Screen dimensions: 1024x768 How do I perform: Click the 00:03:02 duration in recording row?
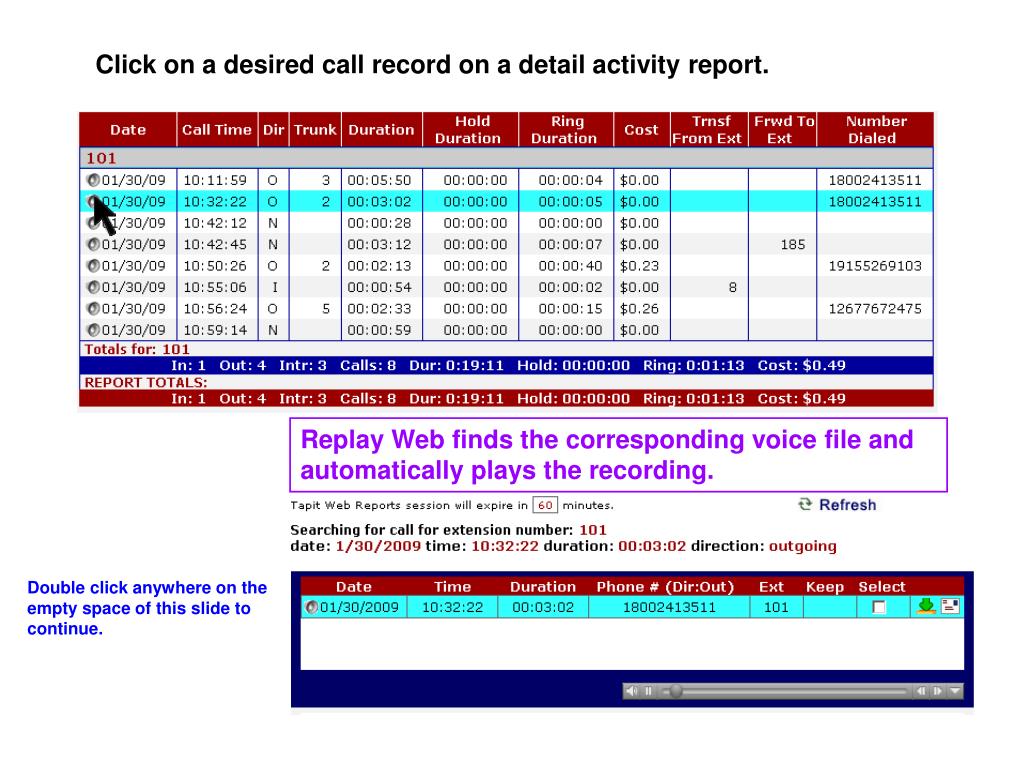pyautogui.click(x=543, y=607)
